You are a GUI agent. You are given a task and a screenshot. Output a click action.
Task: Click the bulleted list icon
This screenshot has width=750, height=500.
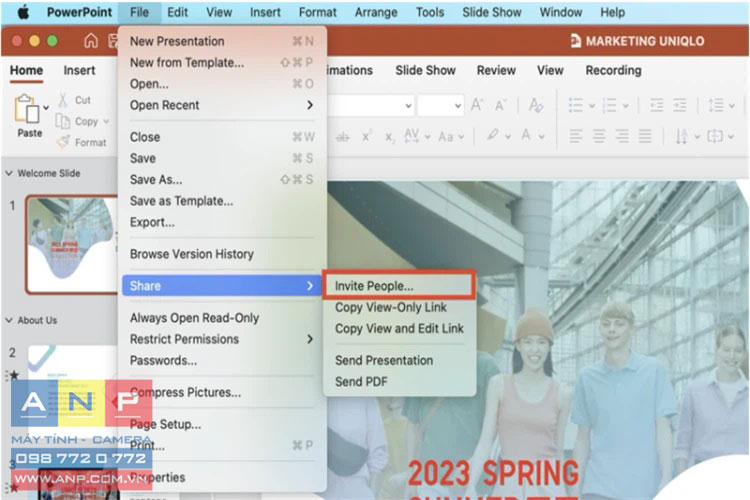(575, 105)
